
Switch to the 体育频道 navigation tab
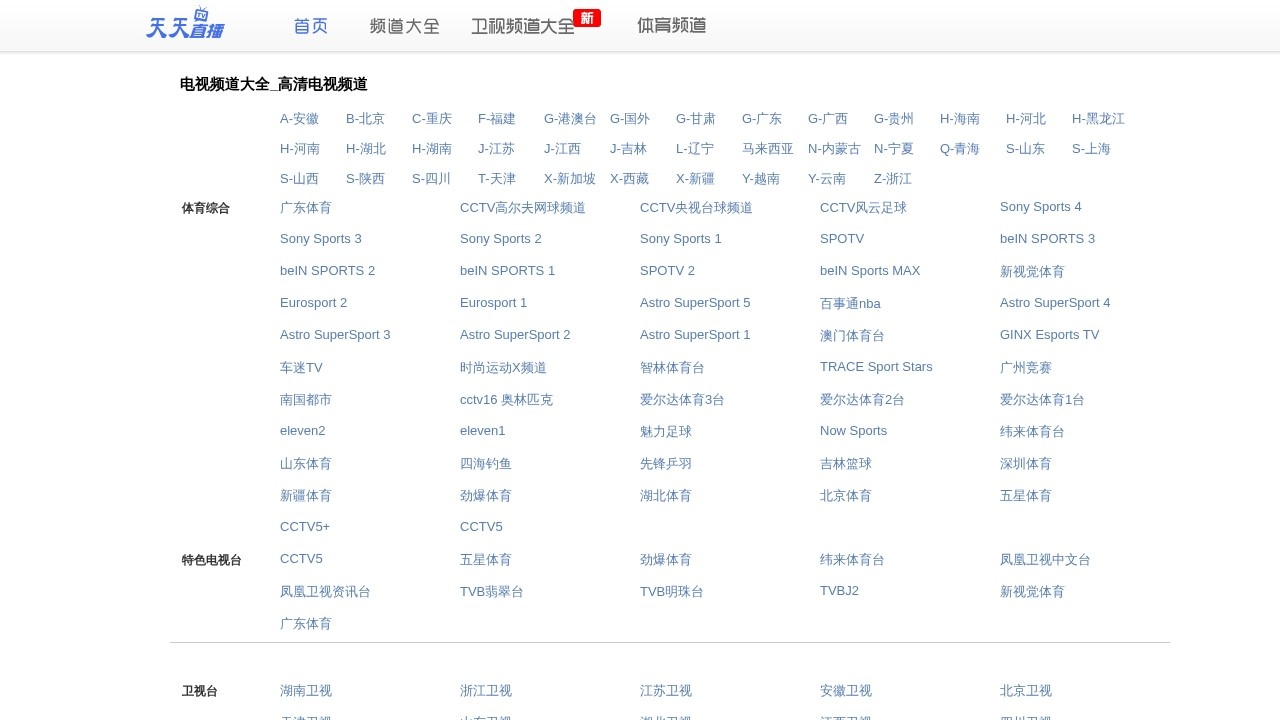tap(671, 26)
